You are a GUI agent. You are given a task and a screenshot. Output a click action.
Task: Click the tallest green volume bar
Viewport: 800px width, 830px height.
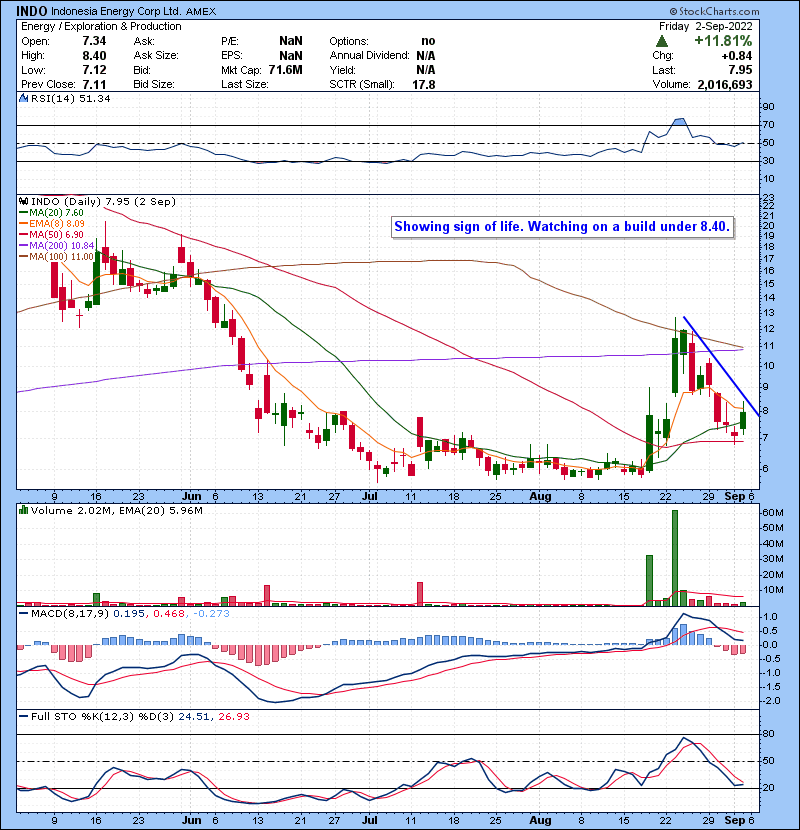(x=675, y=558)
